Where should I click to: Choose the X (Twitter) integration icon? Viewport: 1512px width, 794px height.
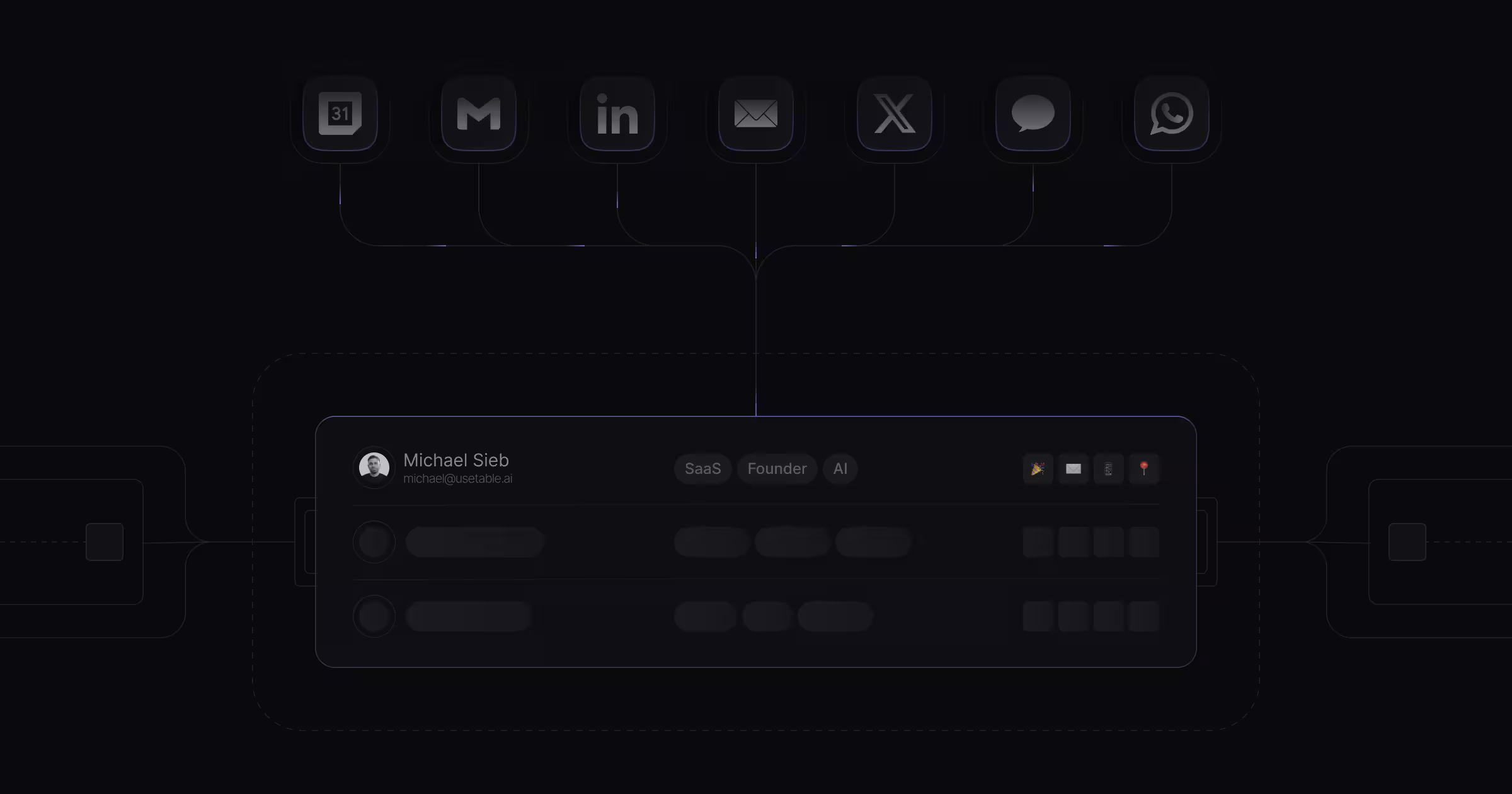pos(895,113)
